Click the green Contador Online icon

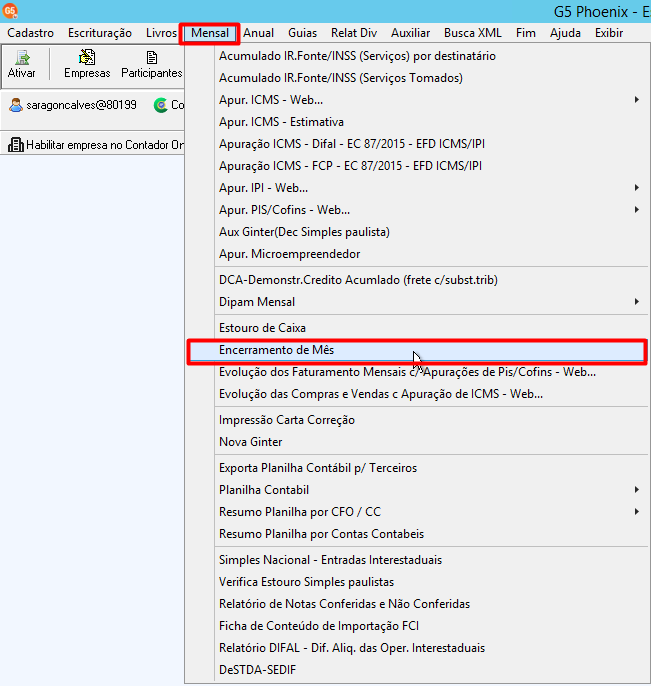tap(161, 105)
